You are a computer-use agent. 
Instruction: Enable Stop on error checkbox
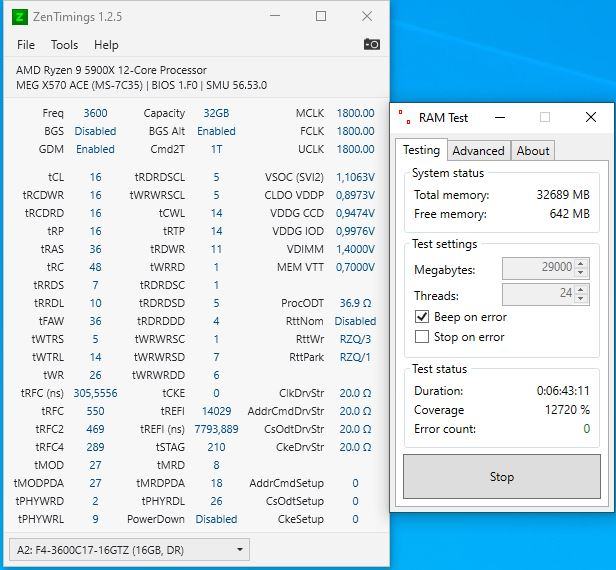coord(422,337)
